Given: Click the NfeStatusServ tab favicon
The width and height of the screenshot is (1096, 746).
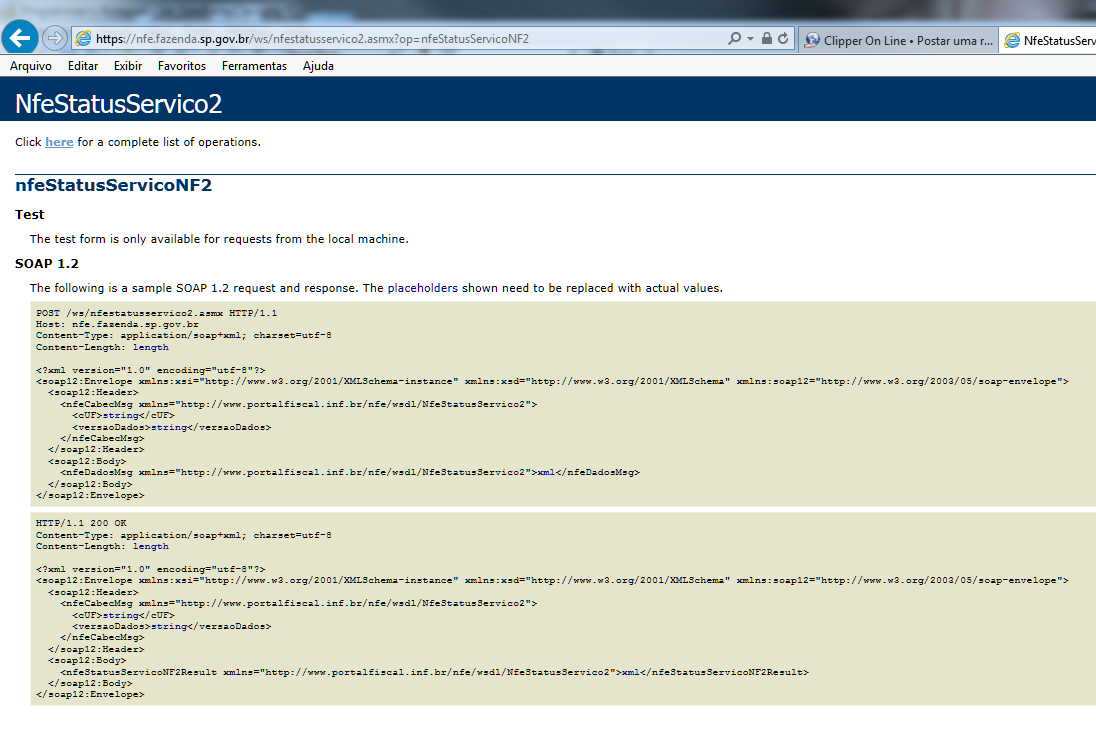Looking at the screenshot, I should coord(1011,41).
